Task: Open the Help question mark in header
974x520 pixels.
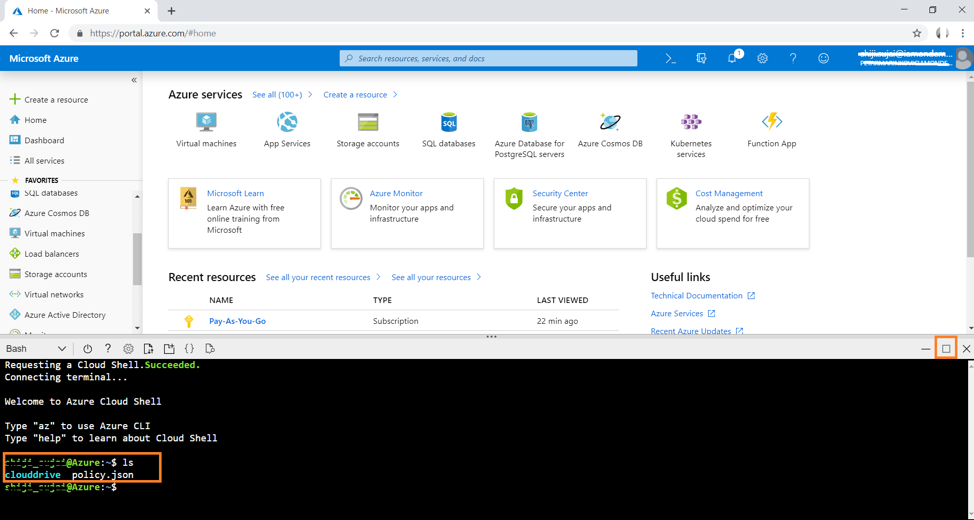Action: (793, 58)
